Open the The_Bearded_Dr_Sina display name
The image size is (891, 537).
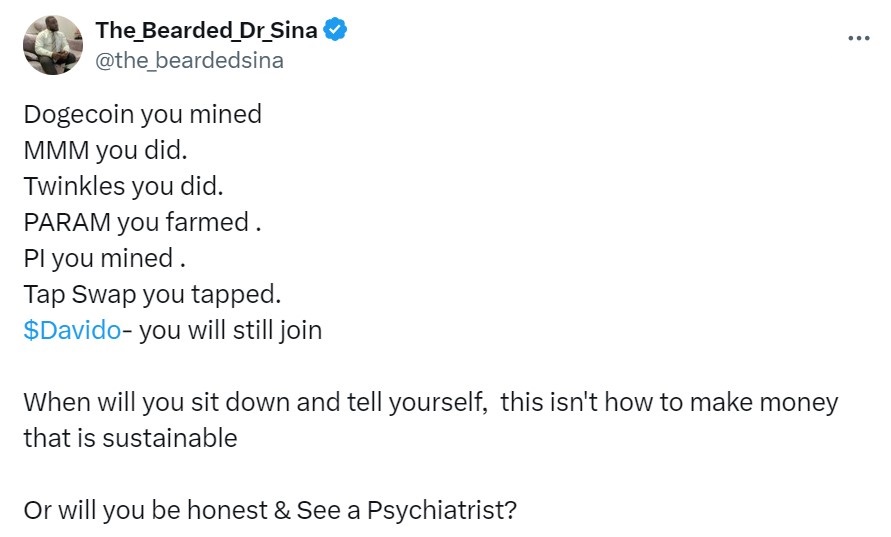206,30
